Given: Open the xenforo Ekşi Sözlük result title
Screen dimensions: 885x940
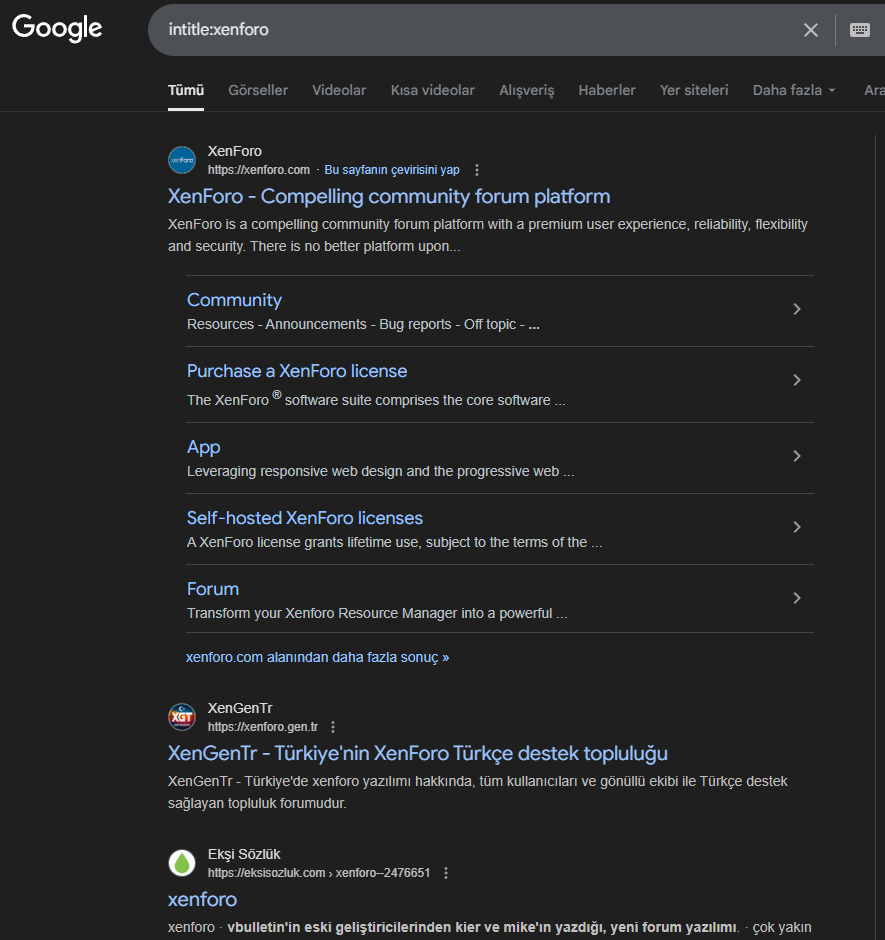Looking at the screenshot, I should 203,900.
